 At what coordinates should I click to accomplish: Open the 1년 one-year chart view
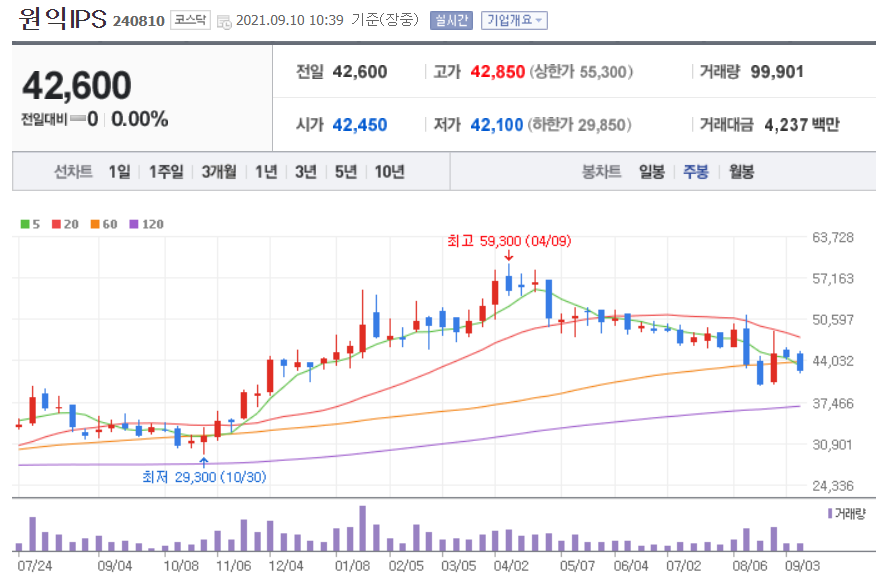265,172
